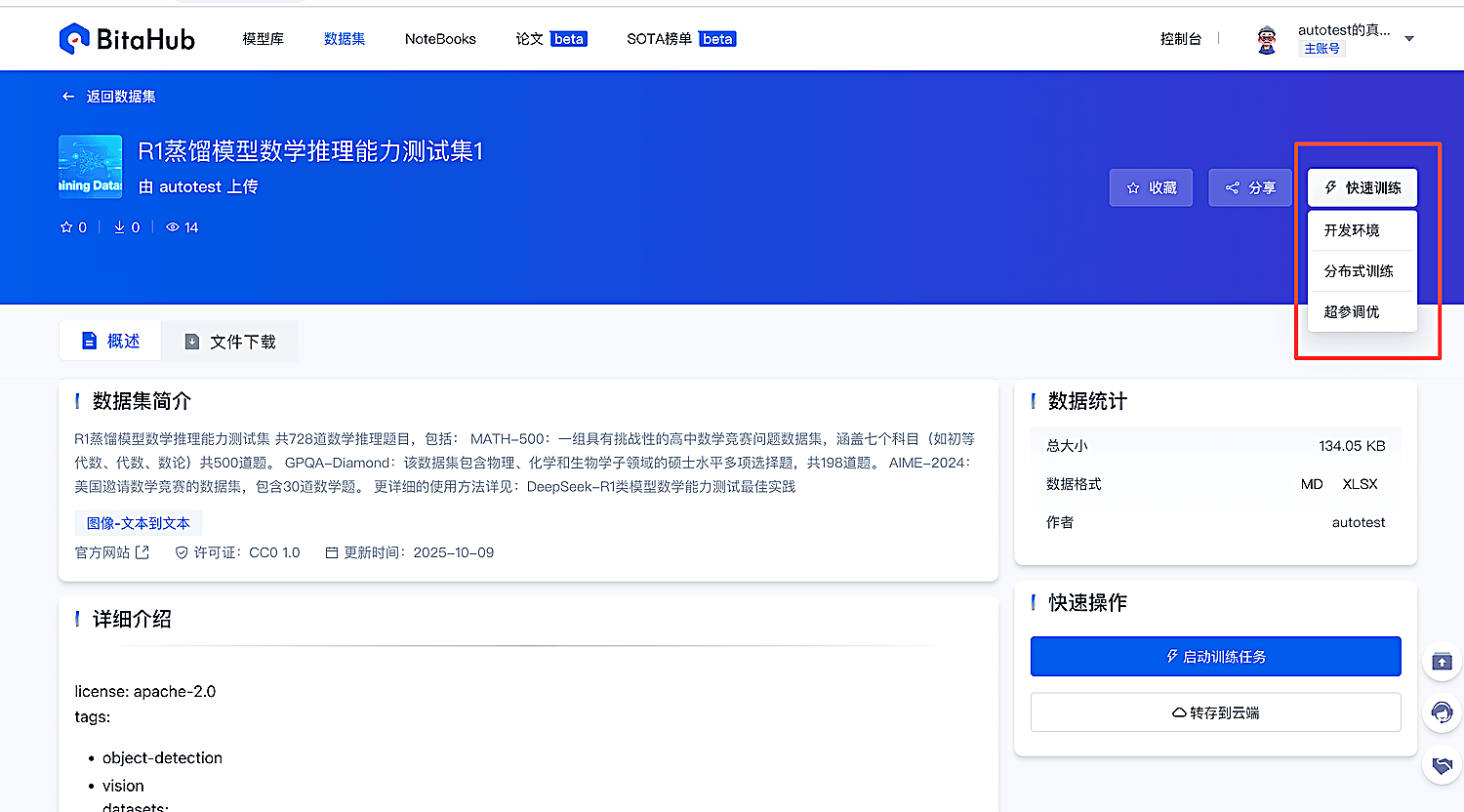Click the 许可证 shield icon

[x=182, y=552]
